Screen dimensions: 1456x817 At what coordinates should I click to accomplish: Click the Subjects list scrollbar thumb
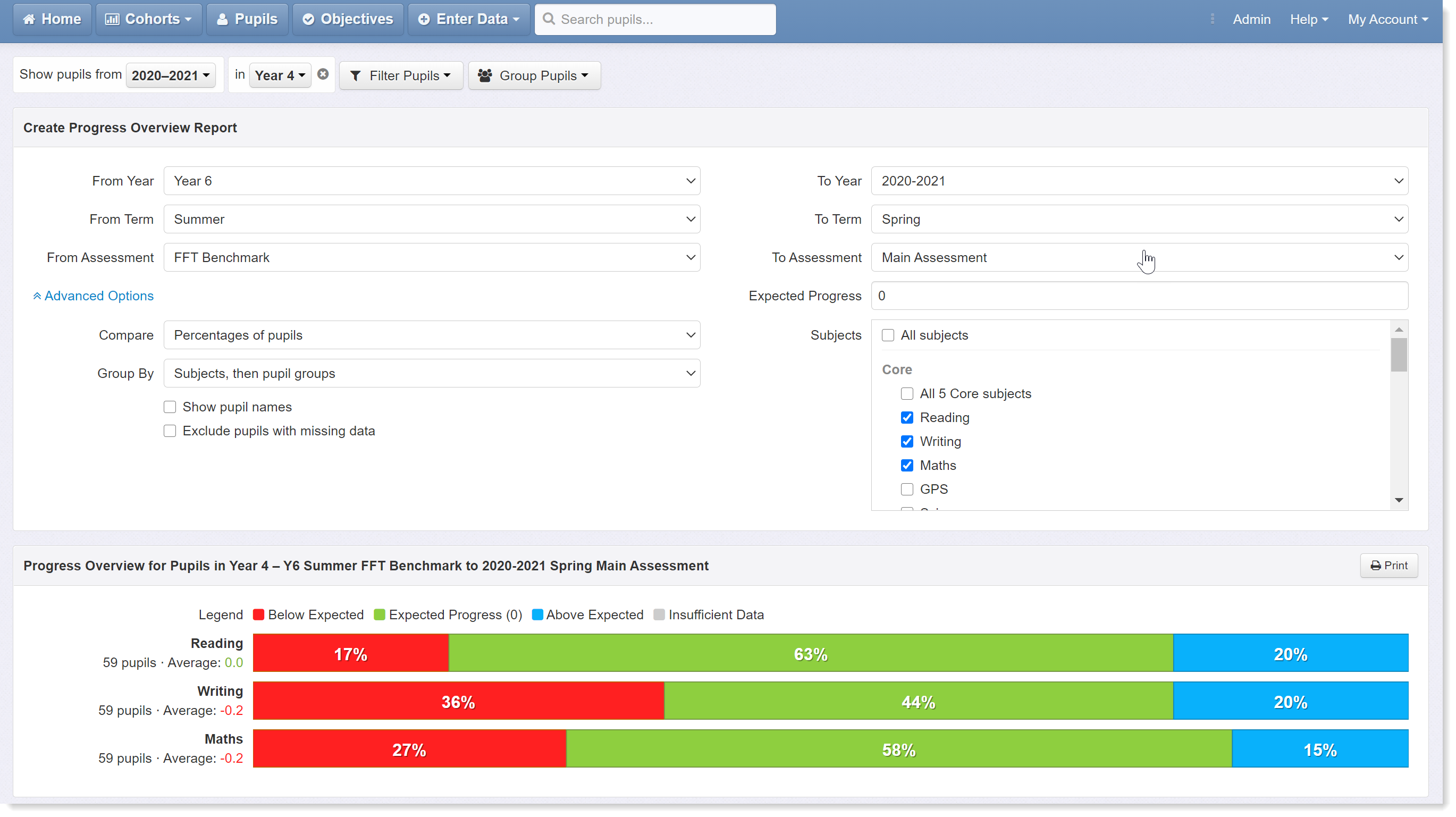tap(1399, 355)
